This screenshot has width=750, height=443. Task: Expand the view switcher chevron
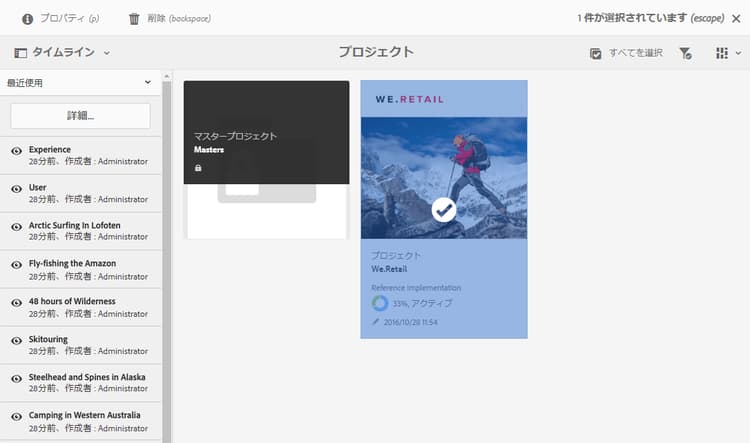click(739, 53)
